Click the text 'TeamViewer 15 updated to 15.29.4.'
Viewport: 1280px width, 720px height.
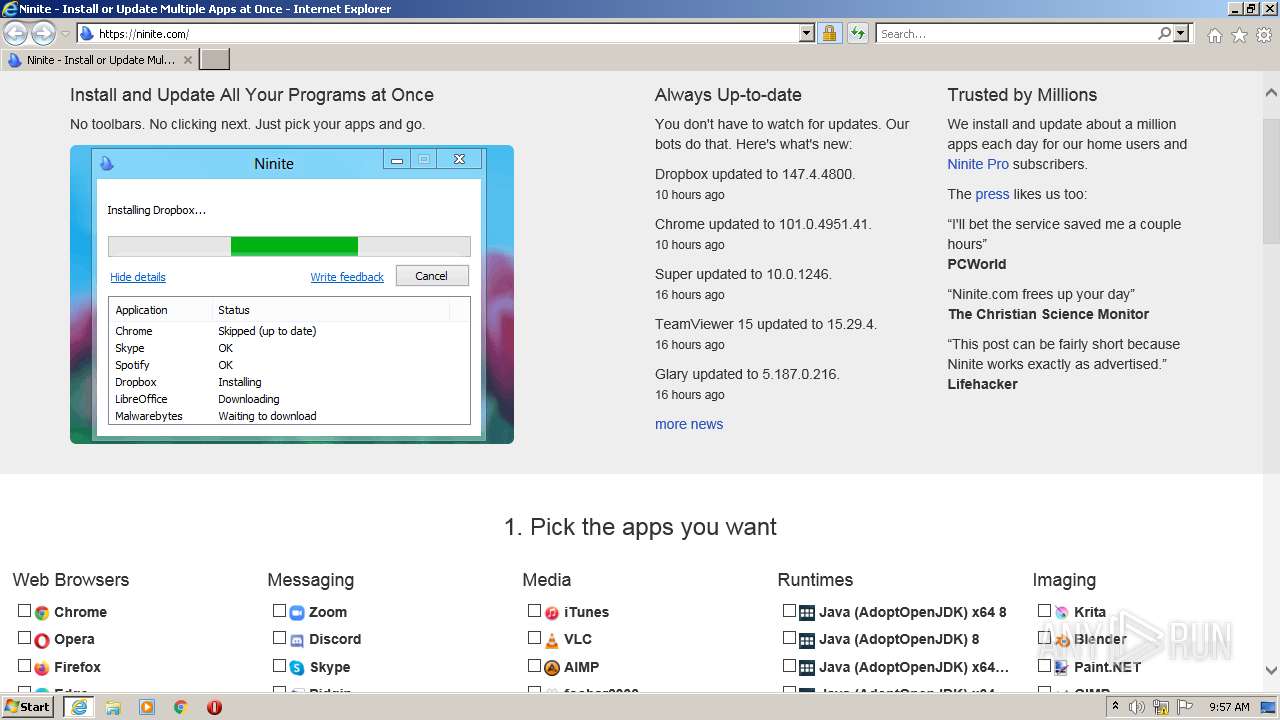click(x=766, y=324)
